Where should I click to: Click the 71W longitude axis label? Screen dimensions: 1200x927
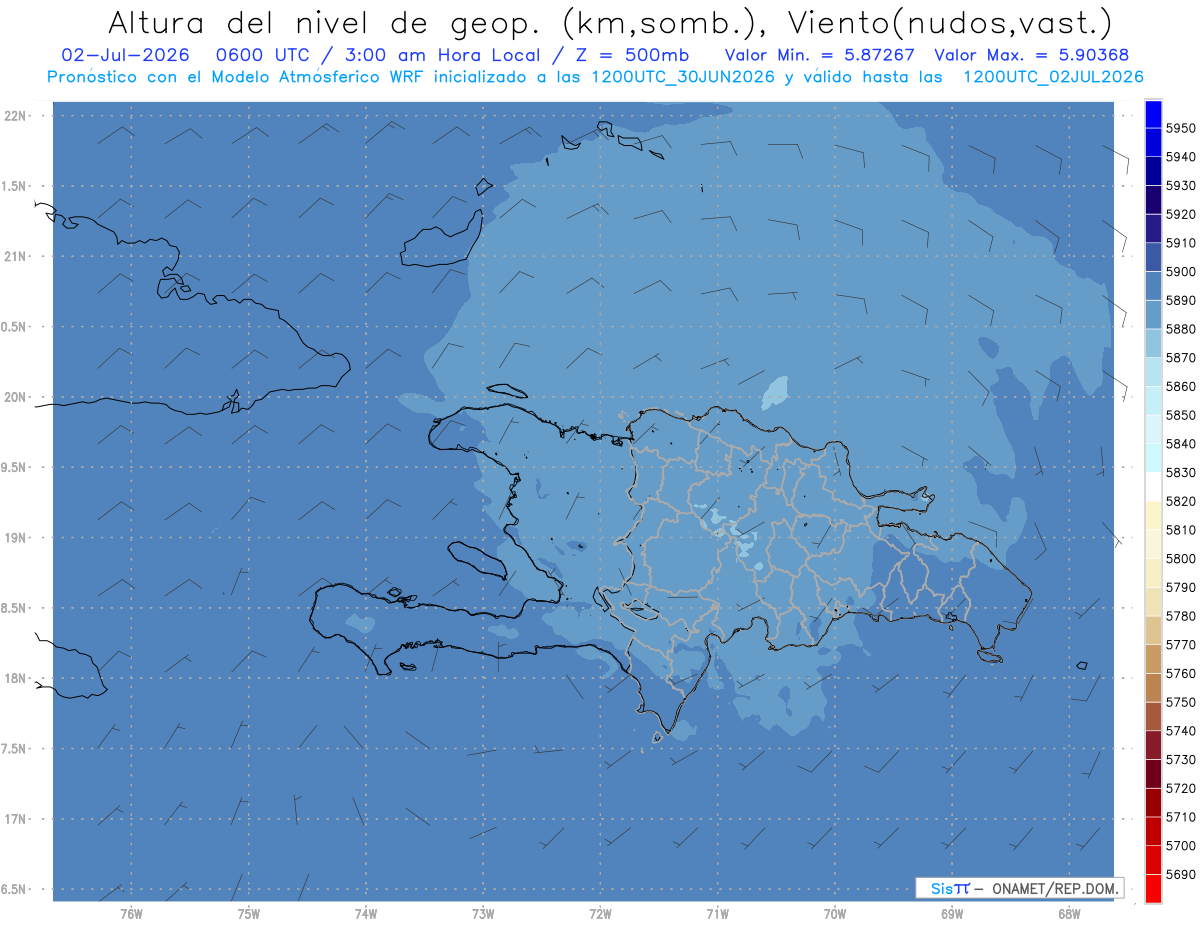[717, 913]
